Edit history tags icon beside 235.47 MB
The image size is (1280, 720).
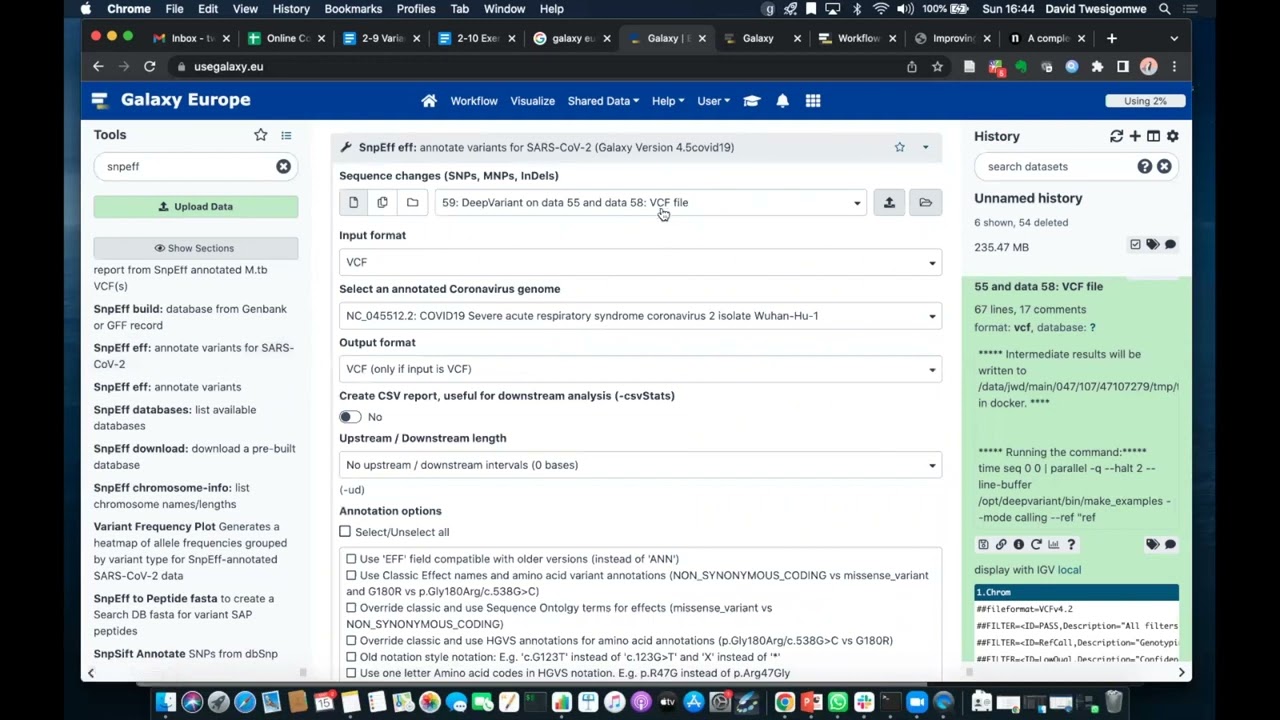point(1152,245)
